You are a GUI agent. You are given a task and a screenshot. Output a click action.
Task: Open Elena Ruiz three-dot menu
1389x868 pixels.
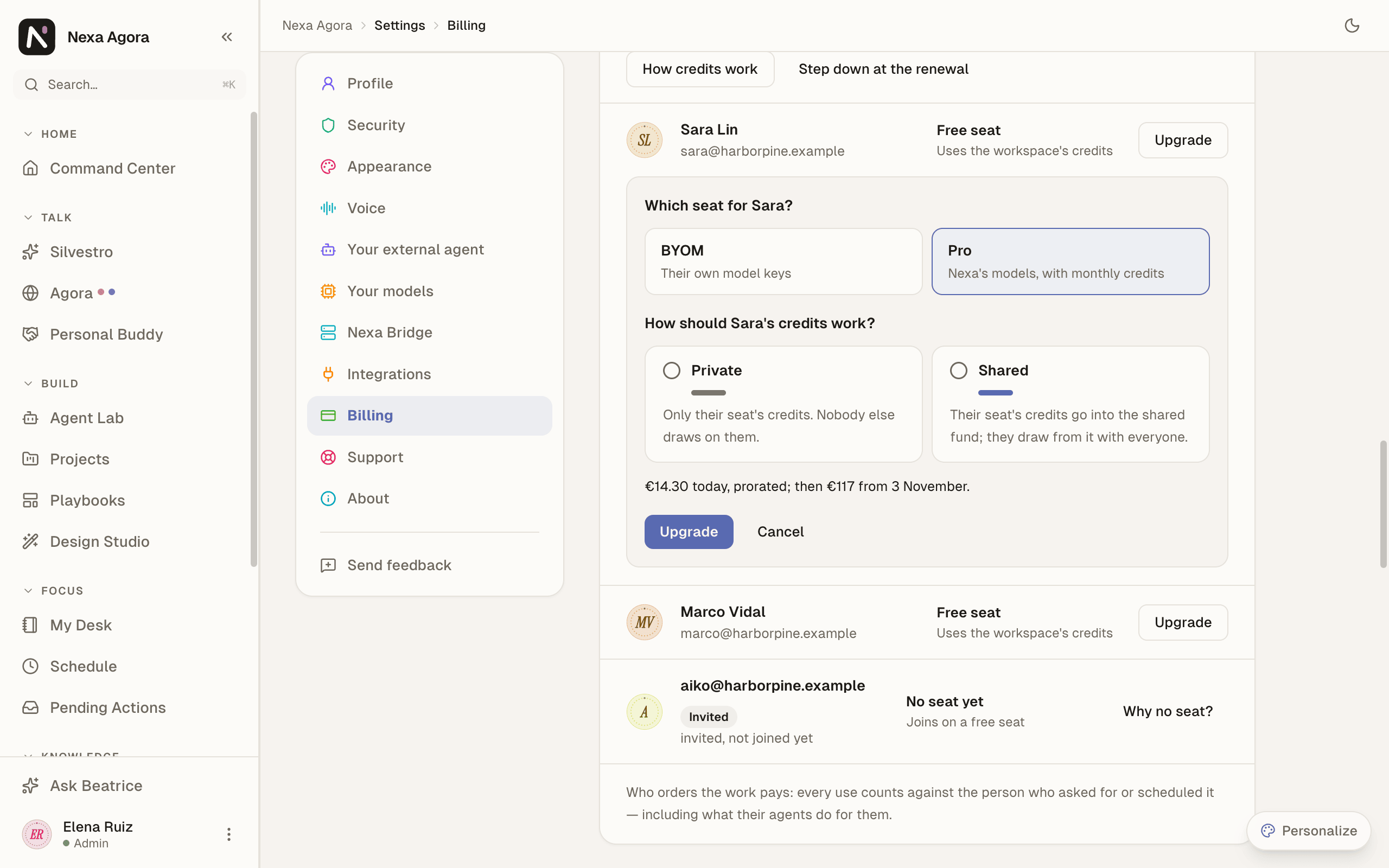[229, 835]
